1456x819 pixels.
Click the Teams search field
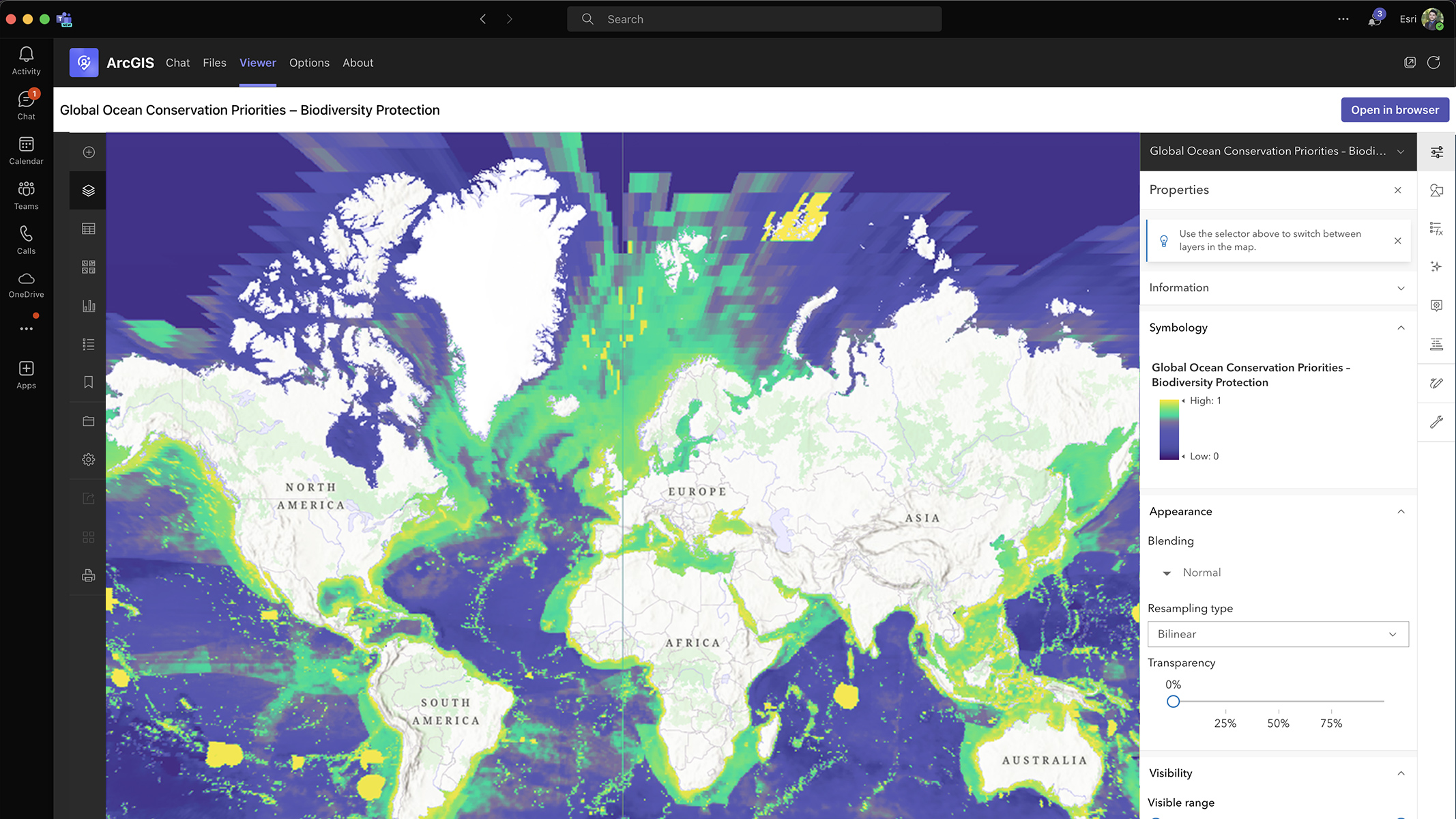point(754,19)
